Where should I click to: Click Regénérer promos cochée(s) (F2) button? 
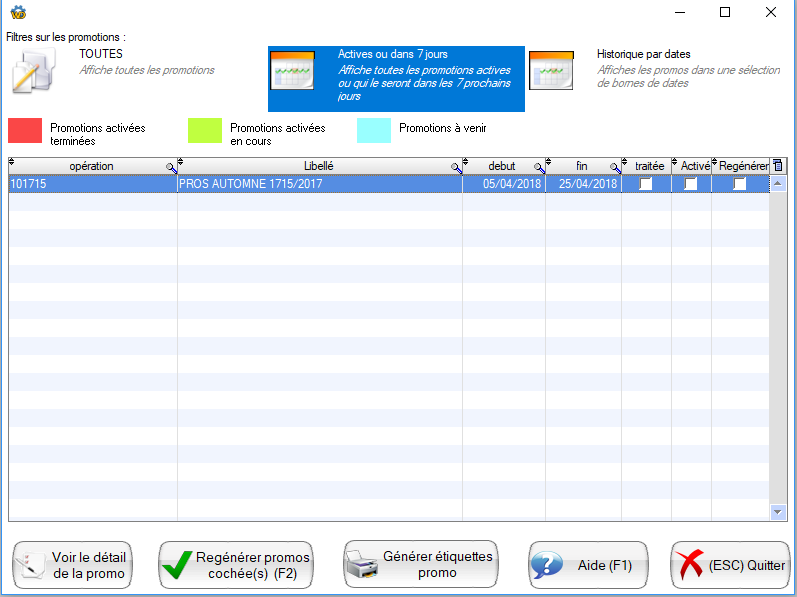click(x=236, y=566)
